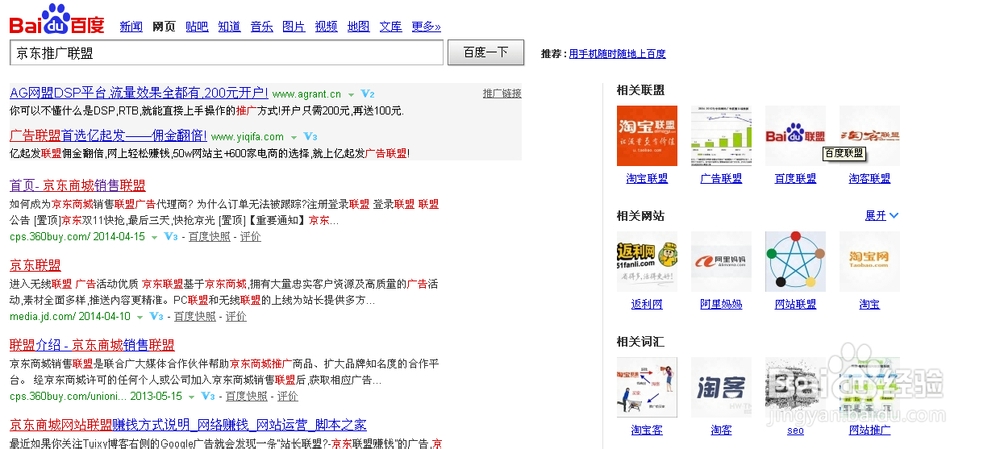Click the 百度联盟 logo thumbnail
This screenshot has height=449, width=1000.
[795, 136]
